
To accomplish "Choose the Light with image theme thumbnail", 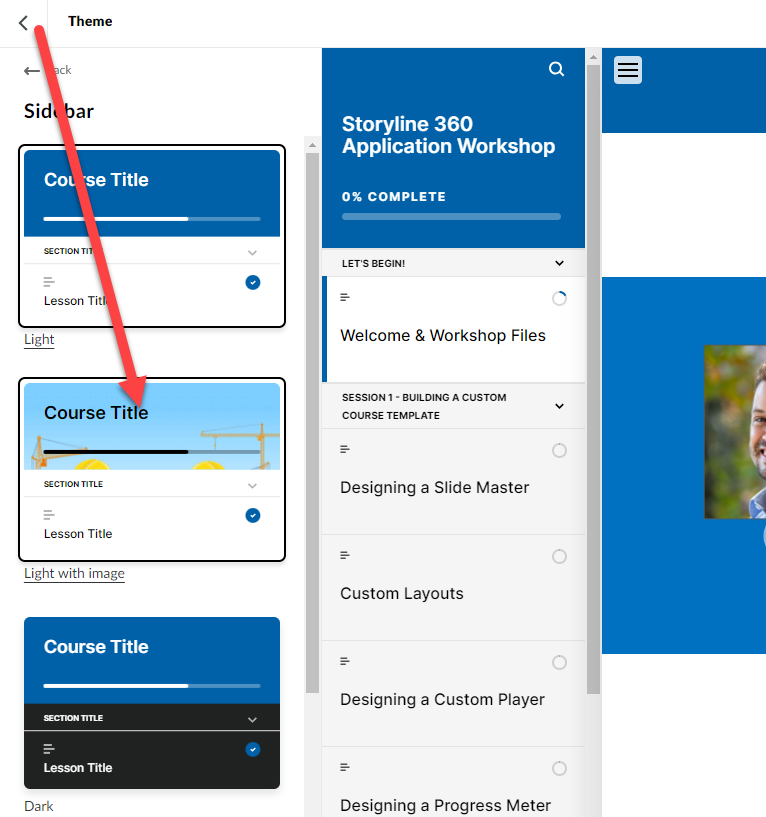I will [x=152, y=469].
